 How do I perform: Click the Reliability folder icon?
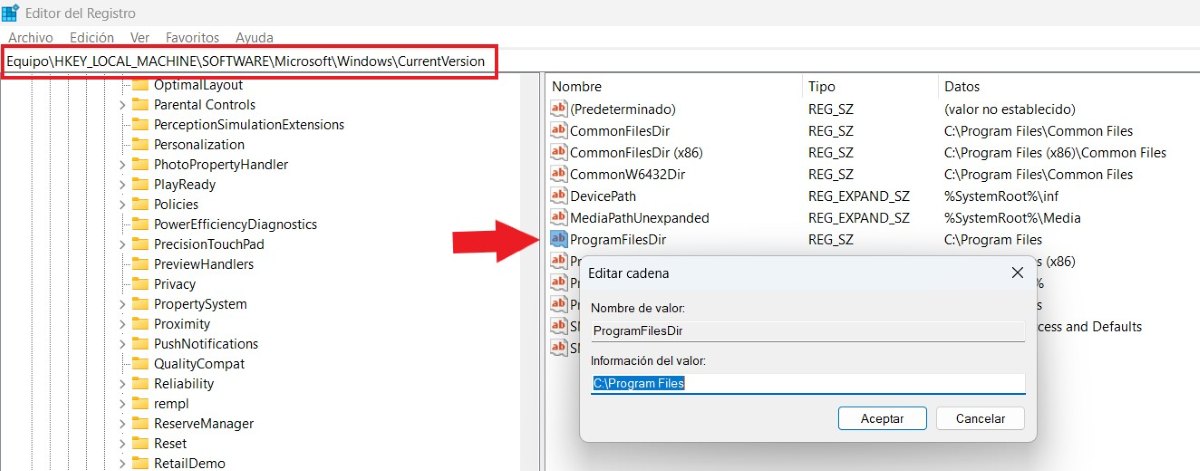coord(140,384)
